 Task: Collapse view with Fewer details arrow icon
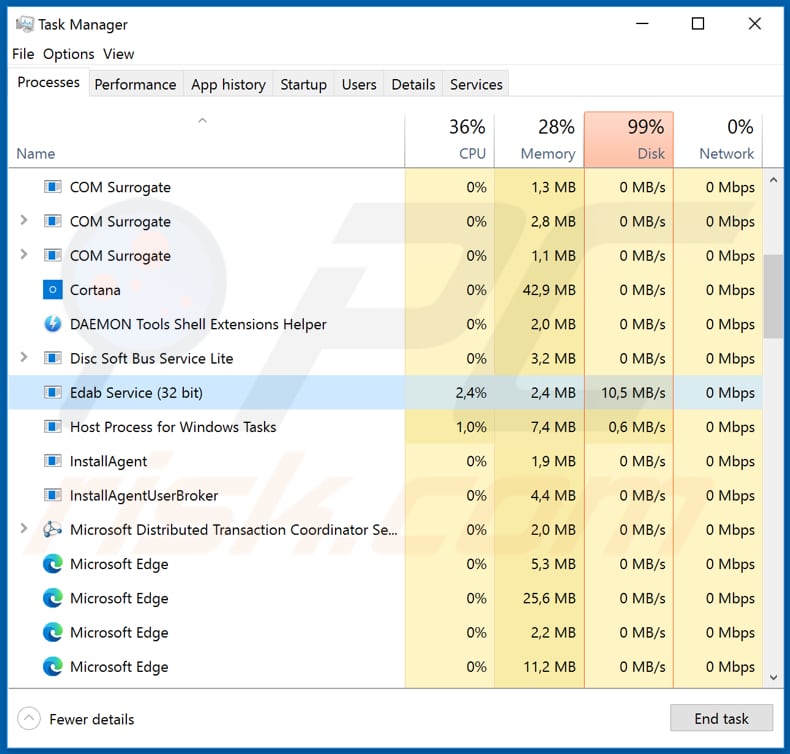[29, 718]
